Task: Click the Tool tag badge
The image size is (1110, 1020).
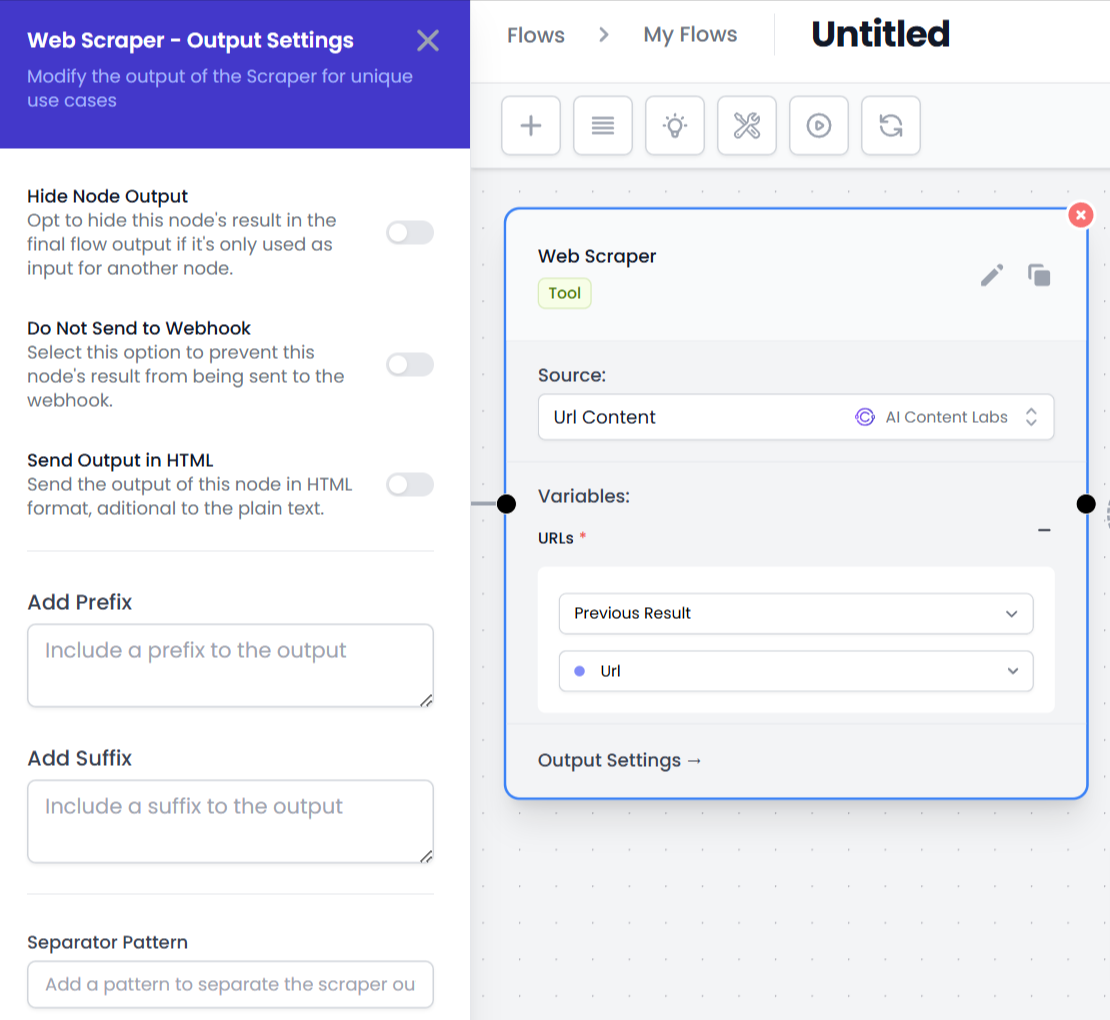Action: tap(564, 293)
